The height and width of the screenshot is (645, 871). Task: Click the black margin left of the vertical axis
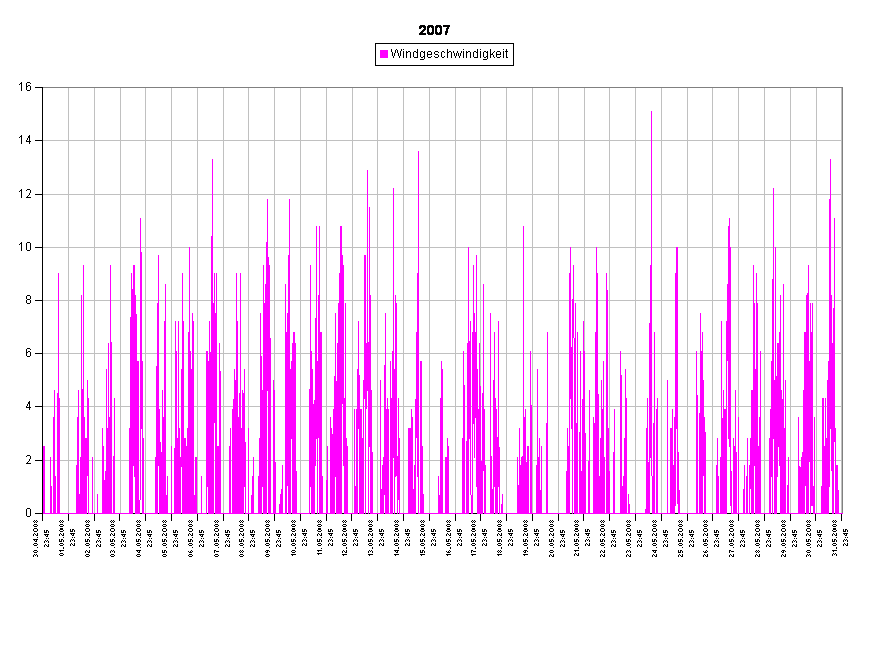click(x=20, y=300)
